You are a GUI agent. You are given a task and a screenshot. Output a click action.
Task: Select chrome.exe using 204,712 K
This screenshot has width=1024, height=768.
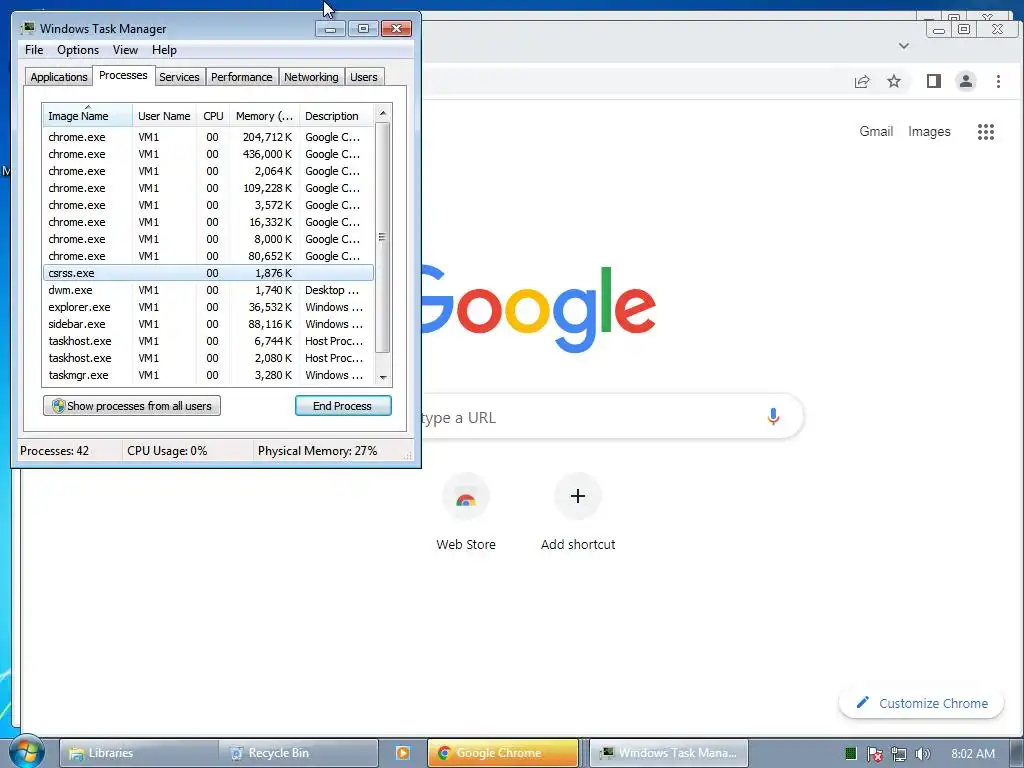(x=208, y=137)
